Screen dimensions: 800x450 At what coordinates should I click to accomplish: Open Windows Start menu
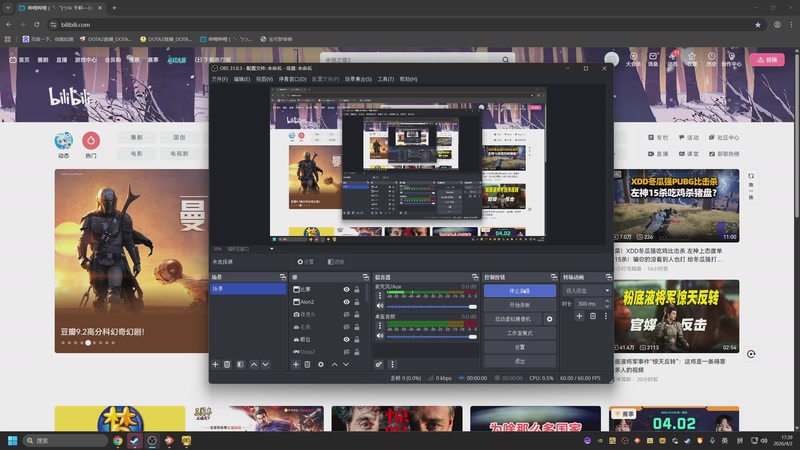13,440
